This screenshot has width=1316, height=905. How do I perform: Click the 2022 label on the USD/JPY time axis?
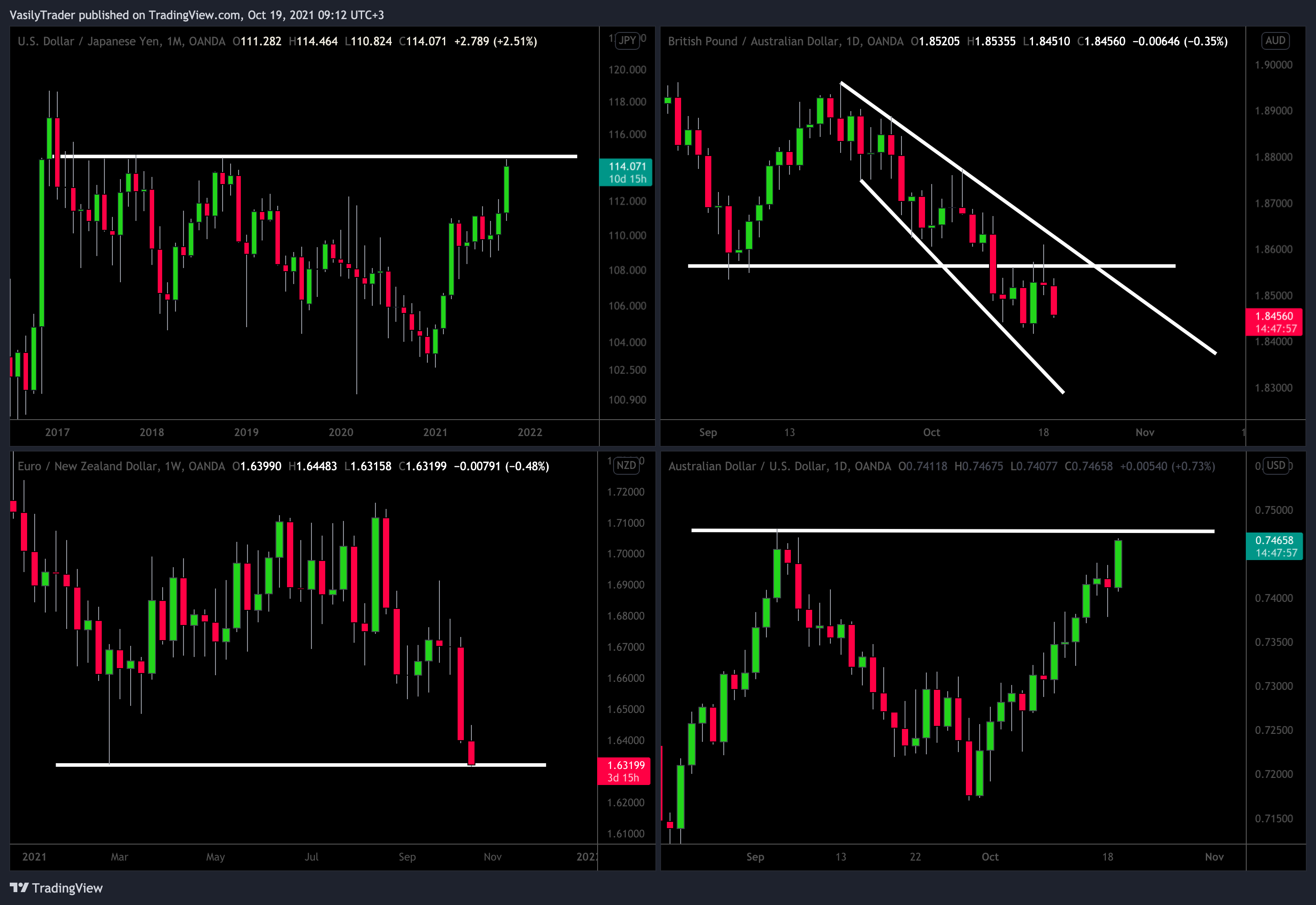click(x=530, y=432)
